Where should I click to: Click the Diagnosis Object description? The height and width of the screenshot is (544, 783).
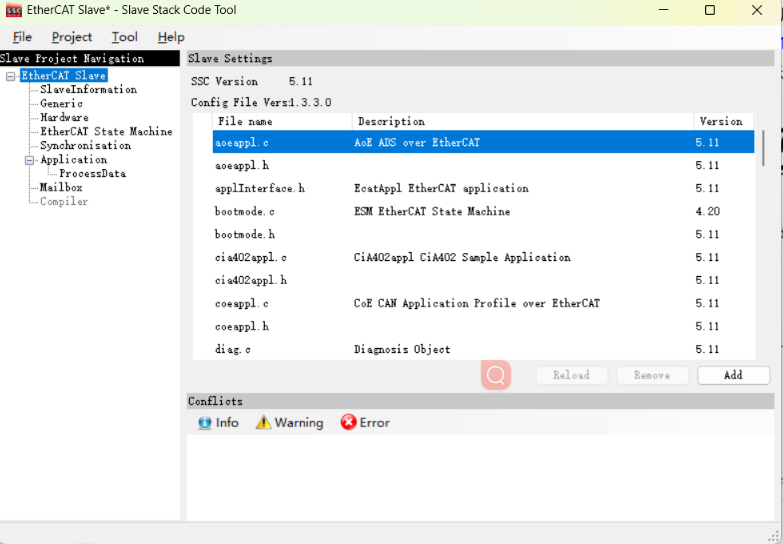coord(402,349)
